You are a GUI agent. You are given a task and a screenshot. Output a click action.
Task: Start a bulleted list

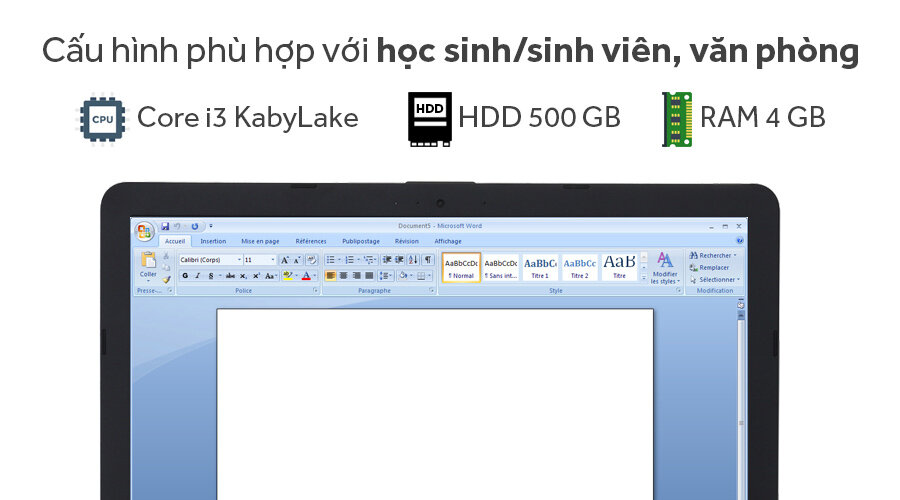click(331, 260)
